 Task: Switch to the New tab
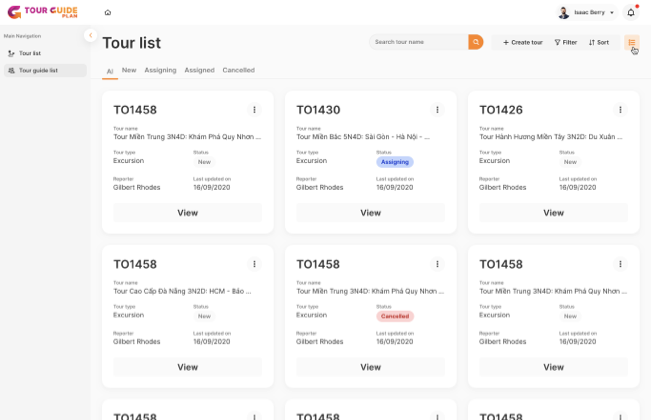(x=129, y=70)
